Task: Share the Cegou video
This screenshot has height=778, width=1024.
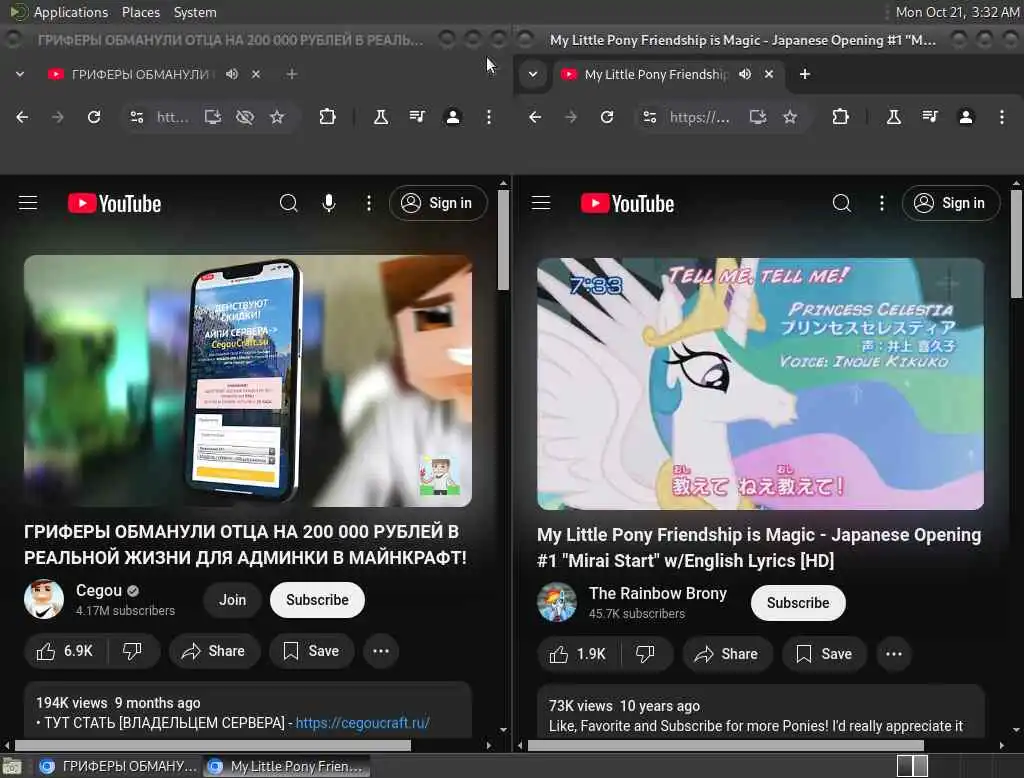Action: tap(214, 651)
